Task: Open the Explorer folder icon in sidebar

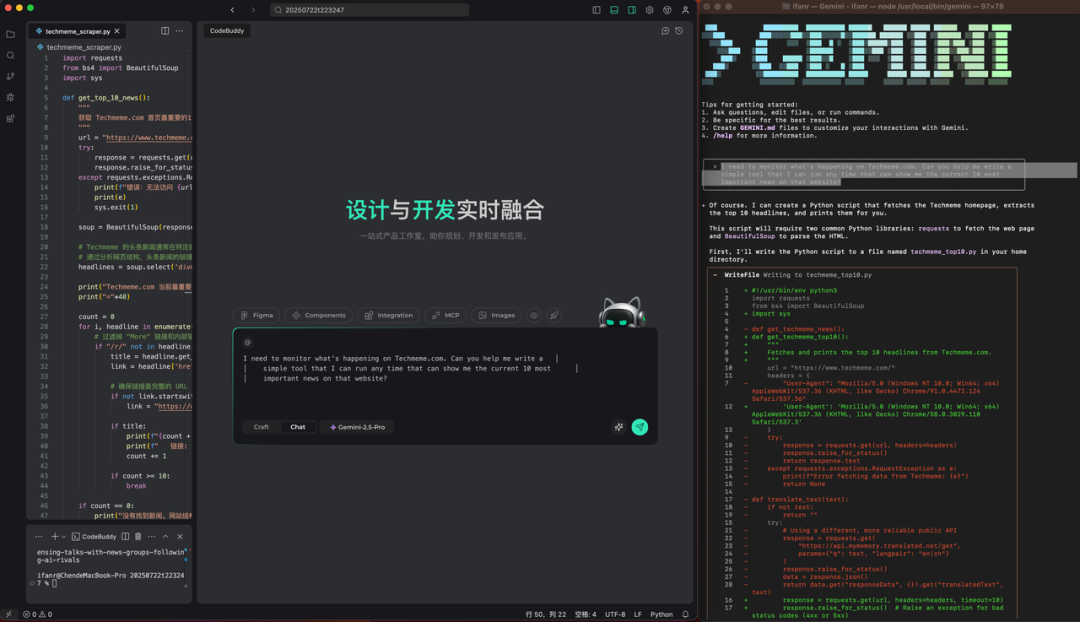Action: (x=10, y=34)
